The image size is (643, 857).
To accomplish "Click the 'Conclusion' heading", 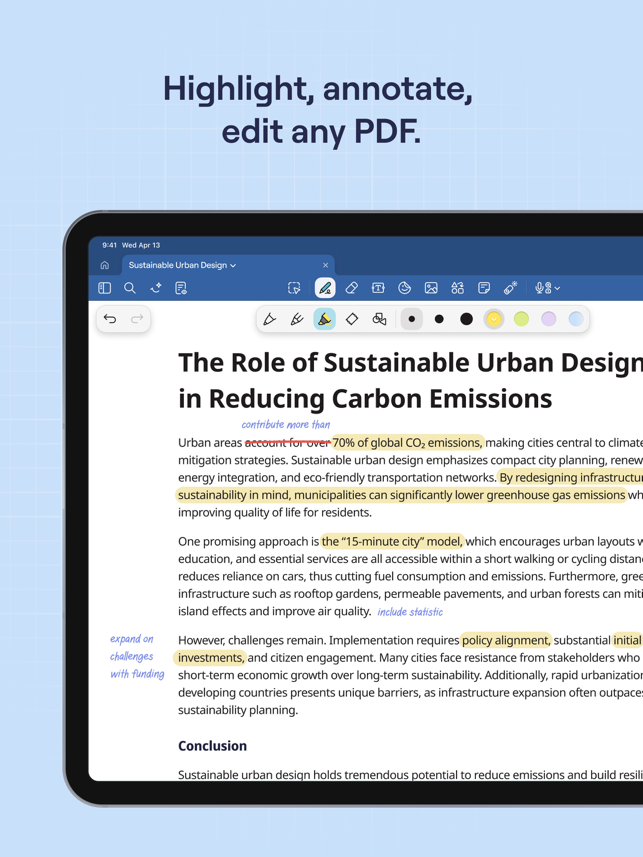I will (x=212, y=746).
